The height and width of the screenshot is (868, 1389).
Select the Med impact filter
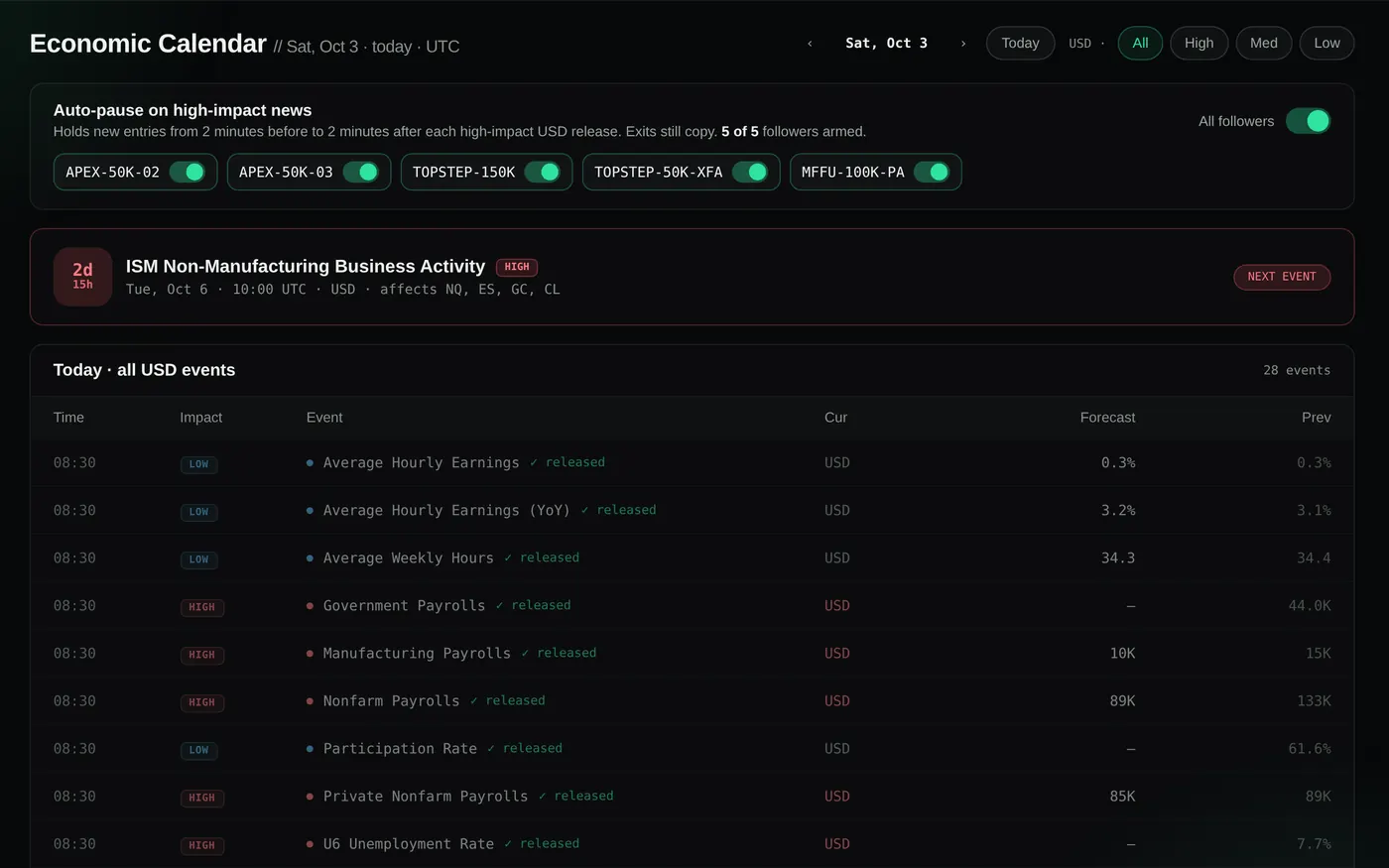click(1264, 44)
